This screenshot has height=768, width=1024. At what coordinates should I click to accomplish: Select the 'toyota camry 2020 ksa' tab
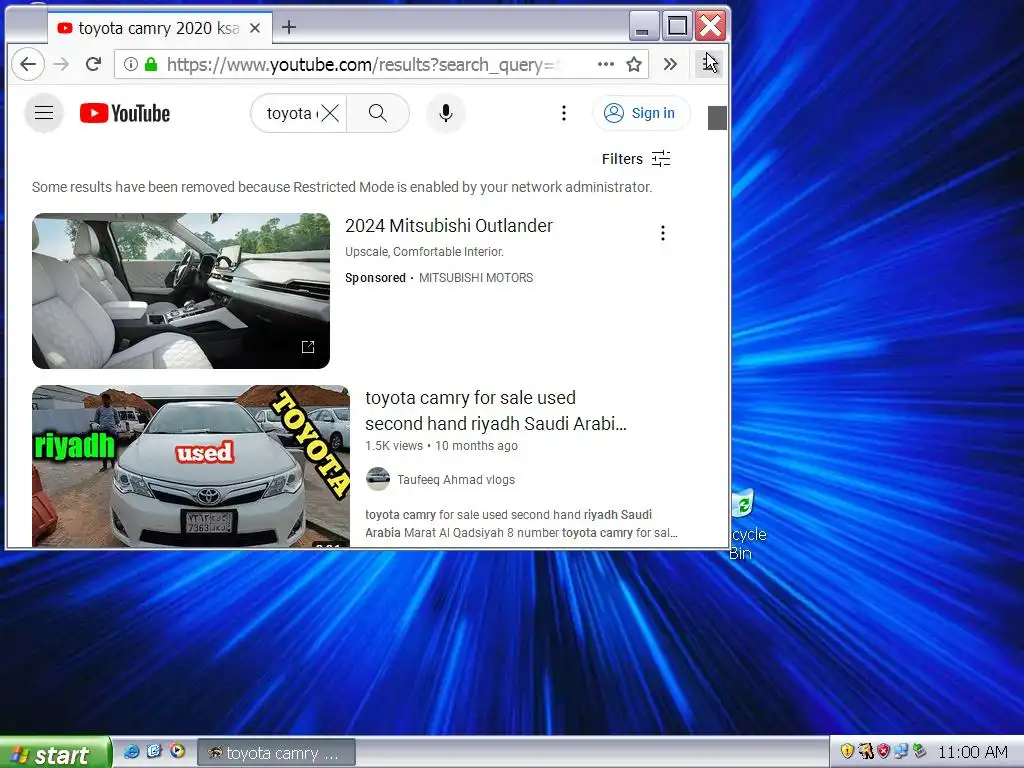pos(159,28)
